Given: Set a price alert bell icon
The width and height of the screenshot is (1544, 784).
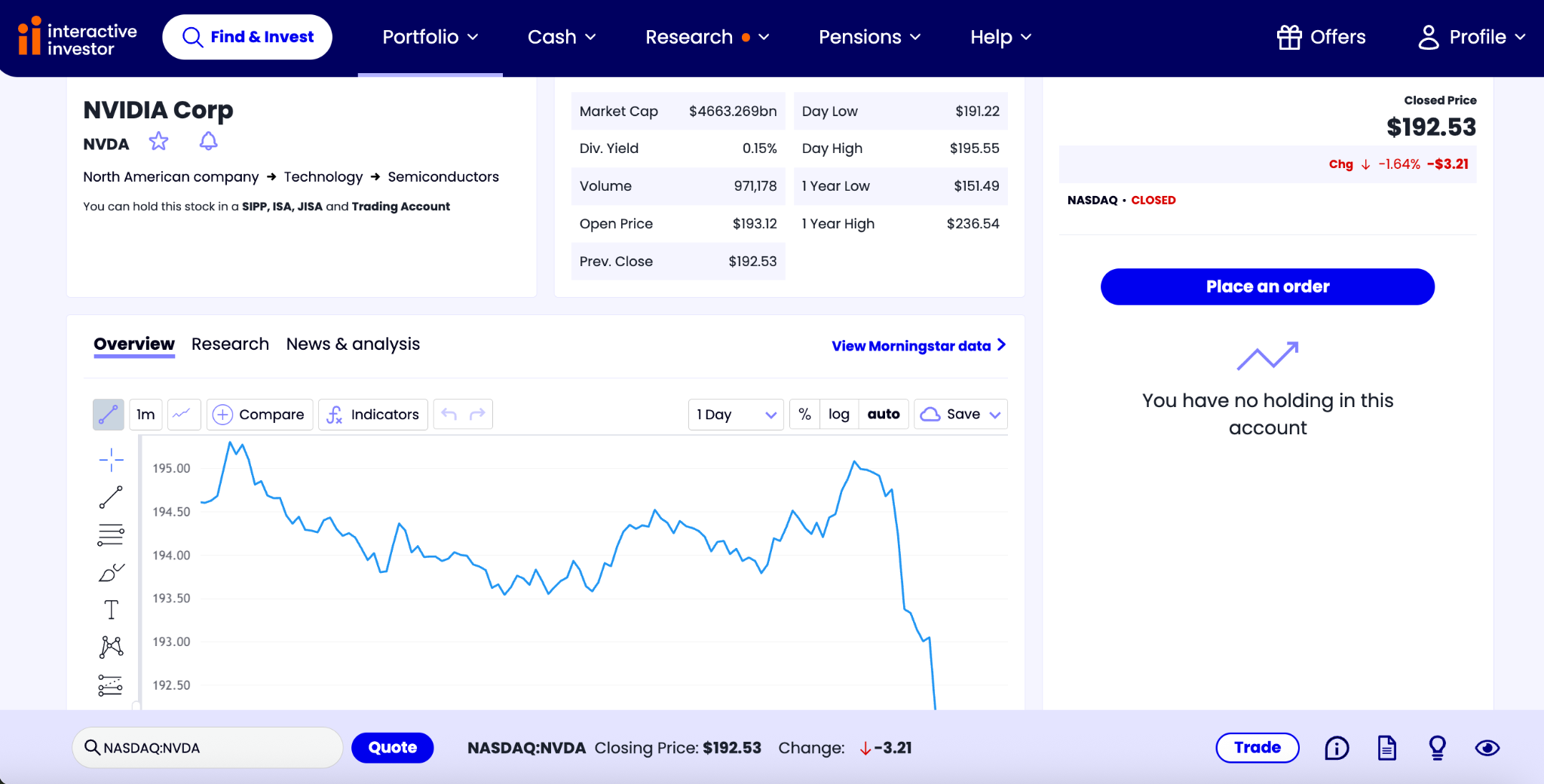Looking at the screenshot, I should coord(208,142).
